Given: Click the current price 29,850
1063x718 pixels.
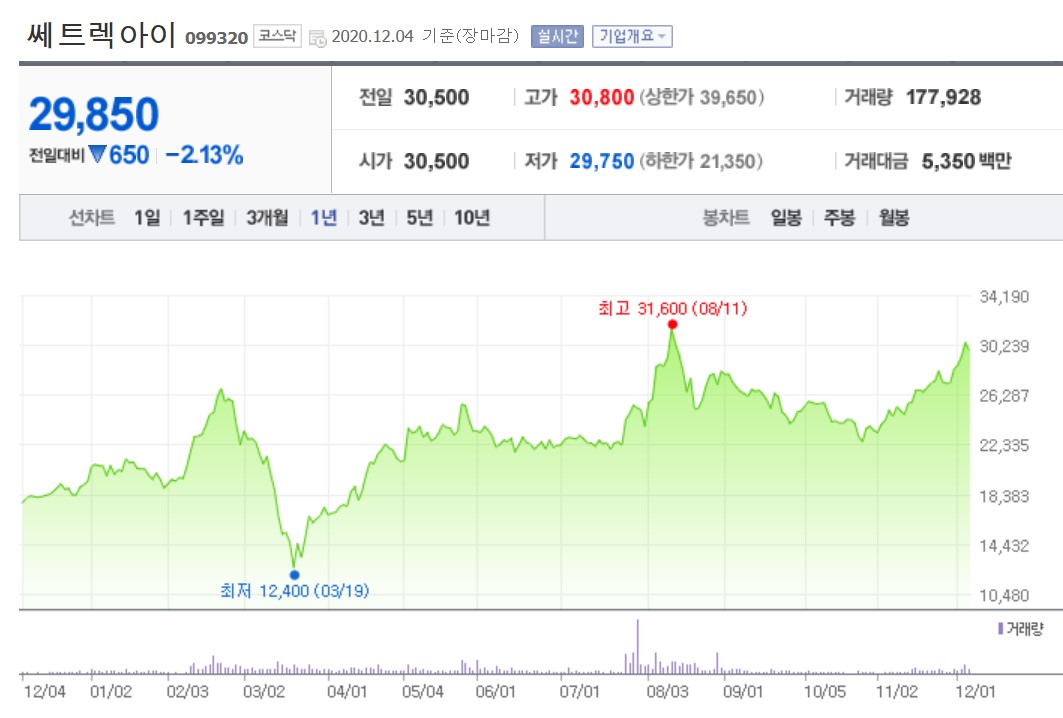Looking at the screenshot, I should pos(94,114).
